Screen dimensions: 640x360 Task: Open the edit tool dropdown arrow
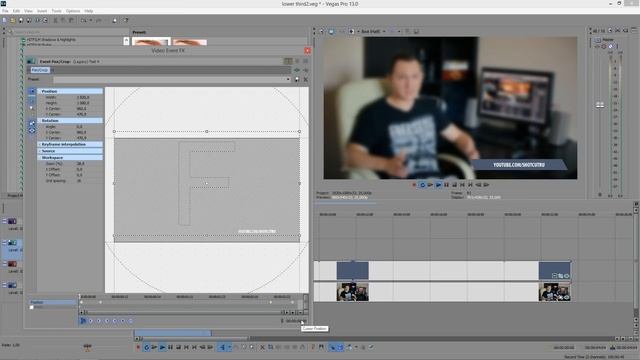point(229,347)
